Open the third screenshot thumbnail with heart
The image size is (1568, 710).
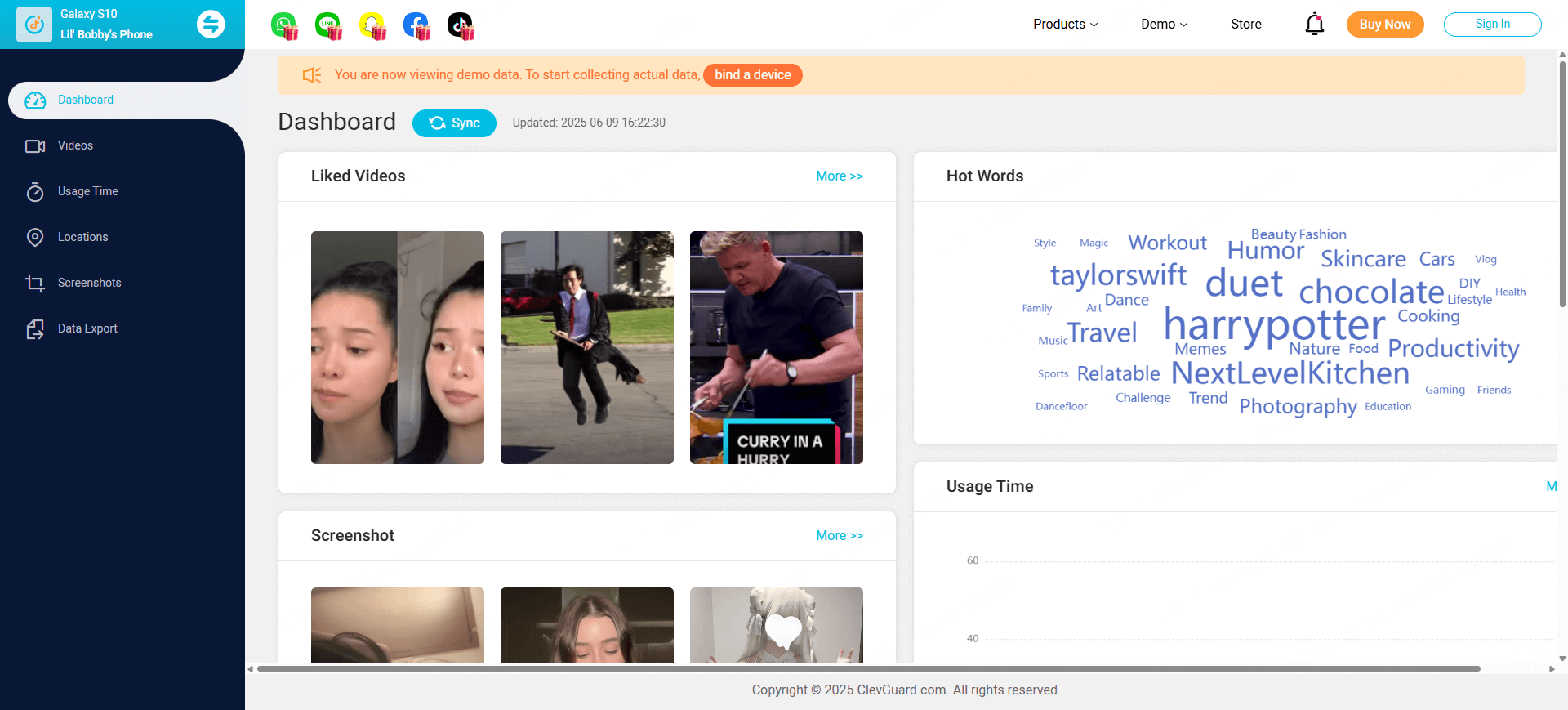coord(777,625)
